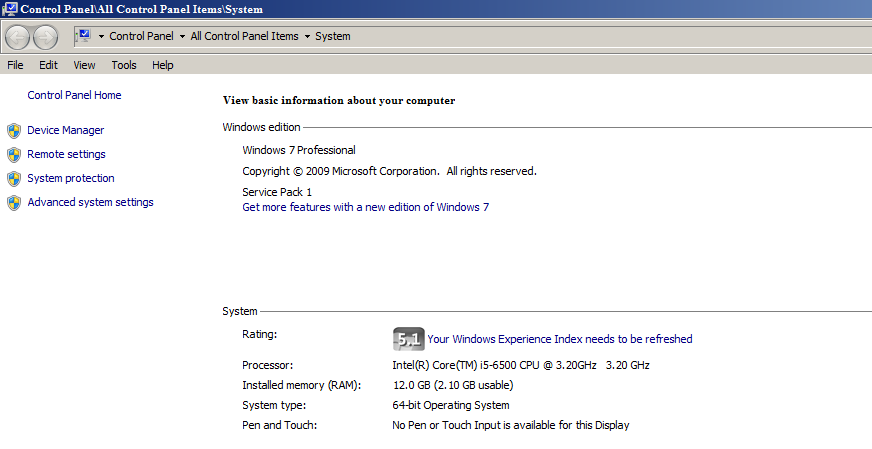
Task: Expand the dropdown arrow before Control Panel
Action: [x=101, y=37]
